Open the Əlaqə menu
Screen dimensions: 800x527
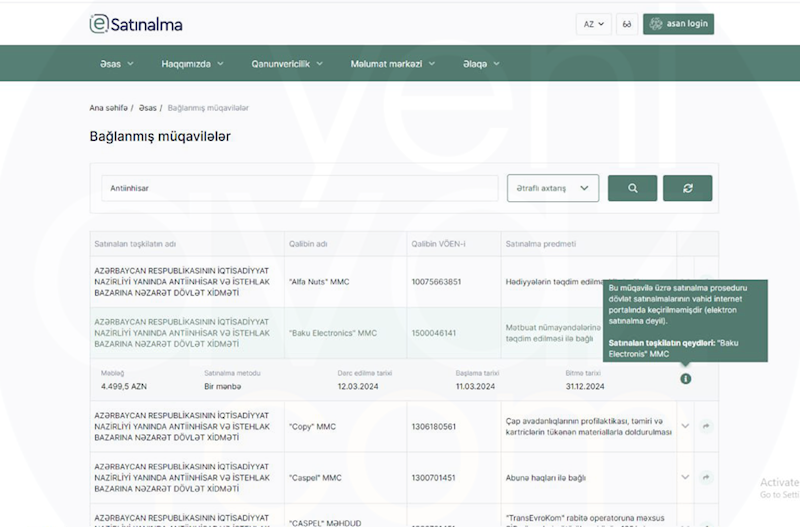(x=480, y=64)
